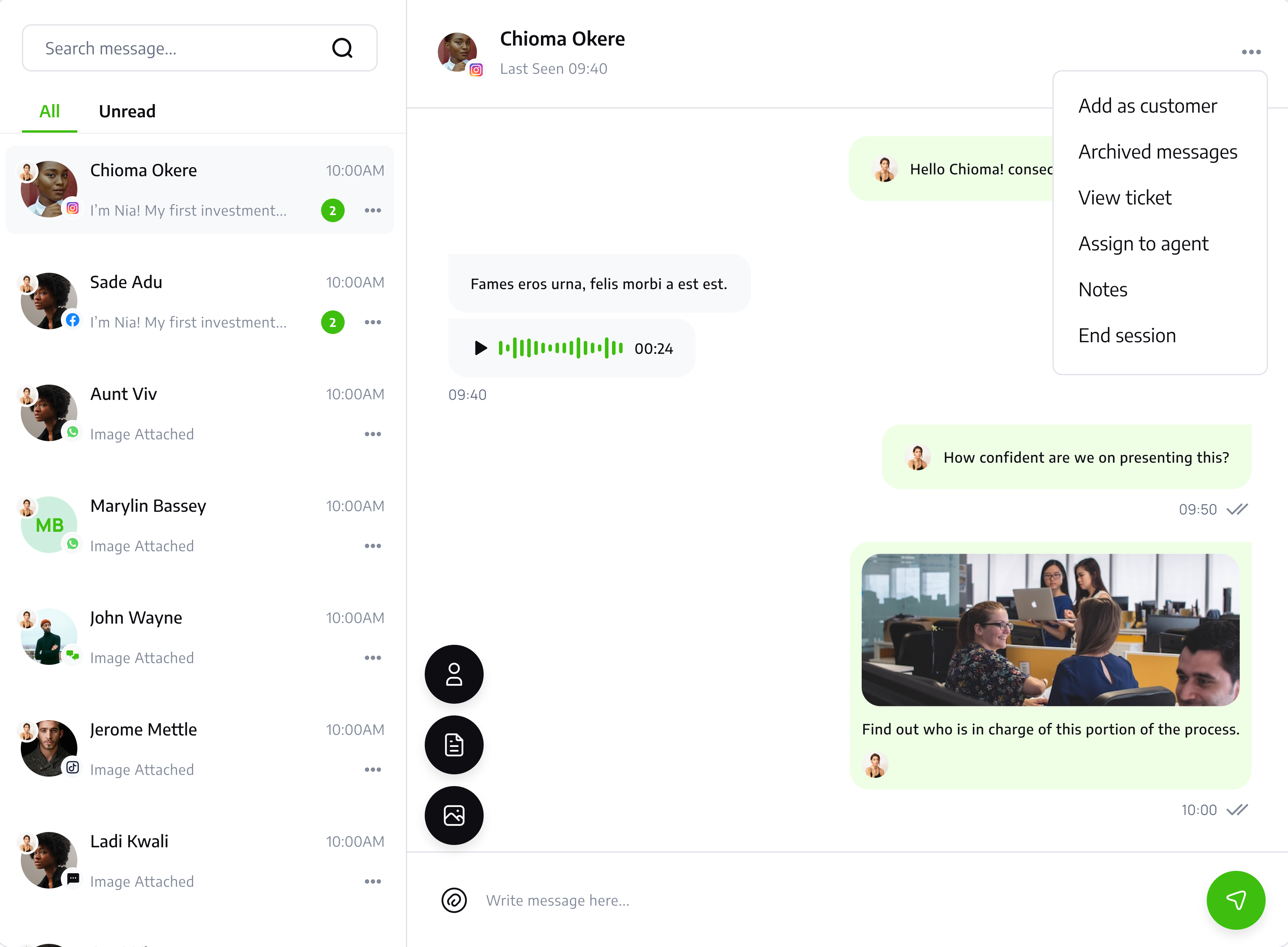Click 'How confident are we' message bubble
The height and width of the screenshot is (947, 1288).
(1067, 457)
